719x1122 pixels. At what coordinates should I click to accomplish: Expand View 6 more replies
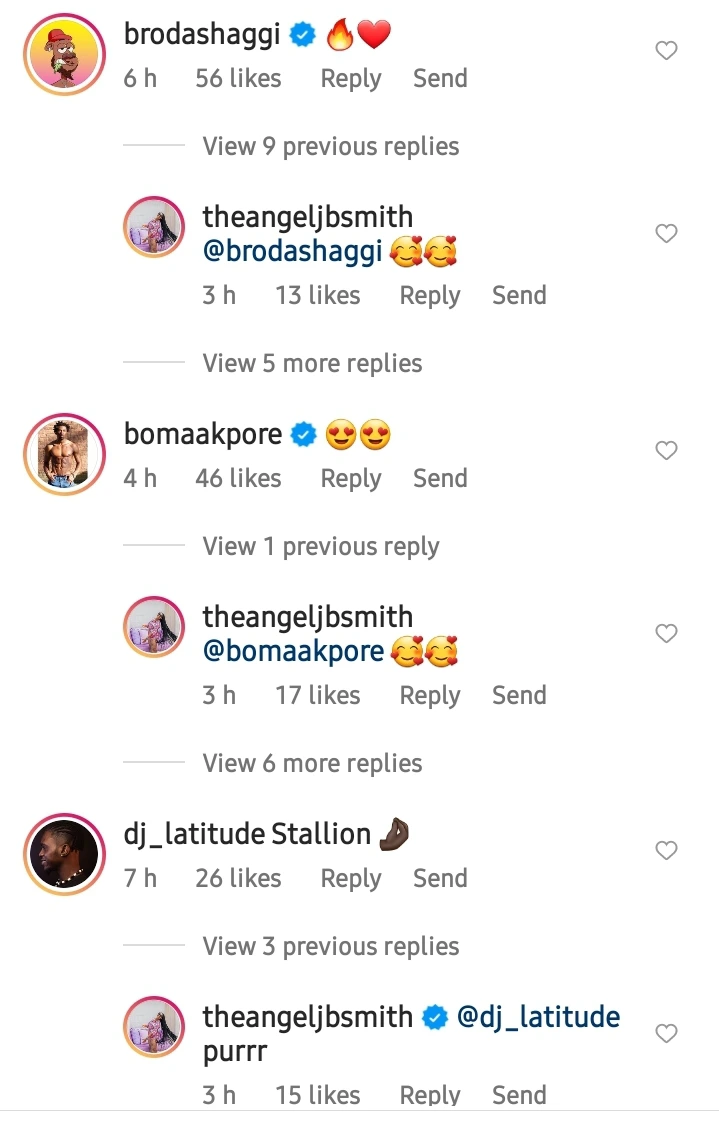[312, 763]
